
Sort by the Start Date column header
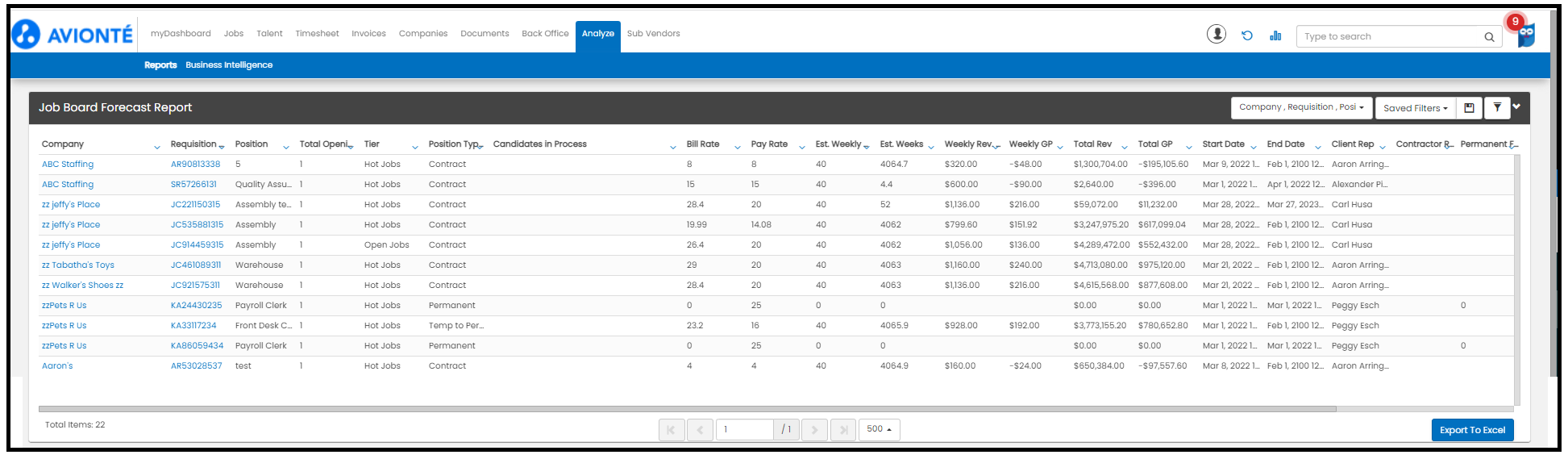pos(1223,144)
